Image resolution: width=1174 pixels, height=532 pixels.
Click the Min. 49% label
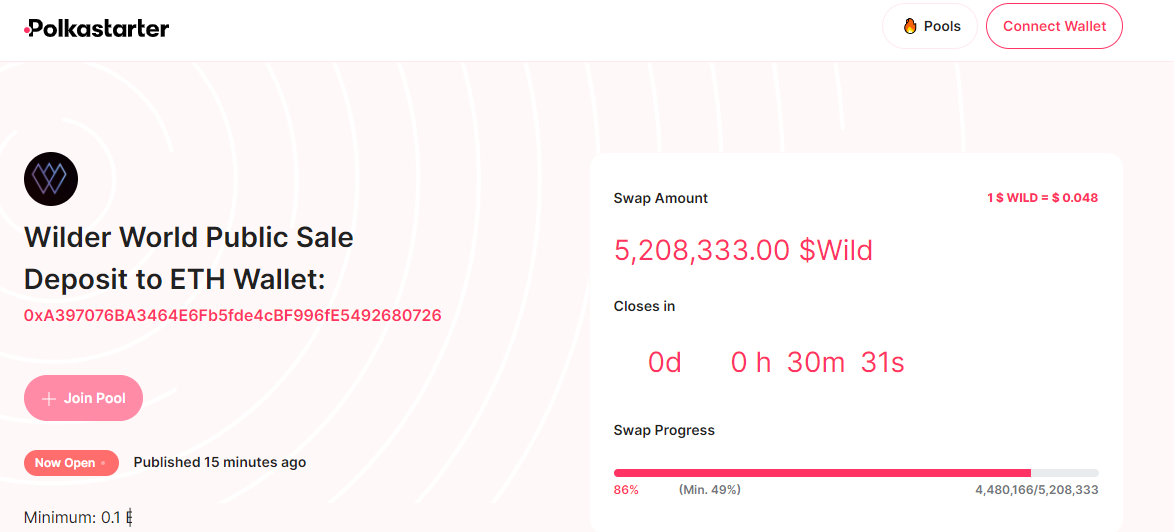[710, 490]
